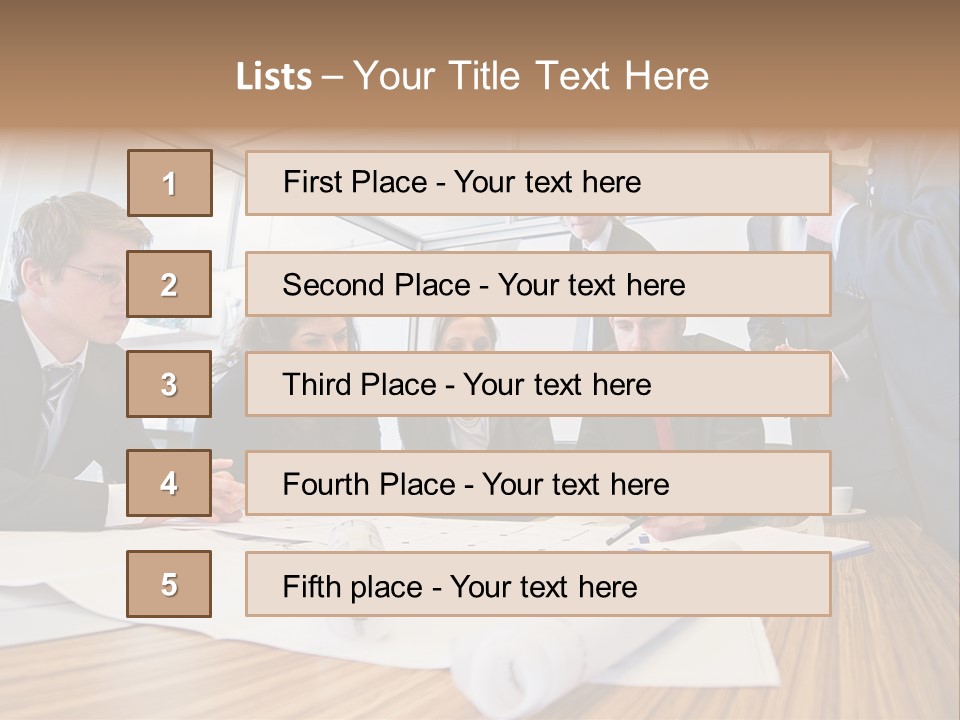Click the pen lying on the table

pyautogui.click(x=627, y=530)
